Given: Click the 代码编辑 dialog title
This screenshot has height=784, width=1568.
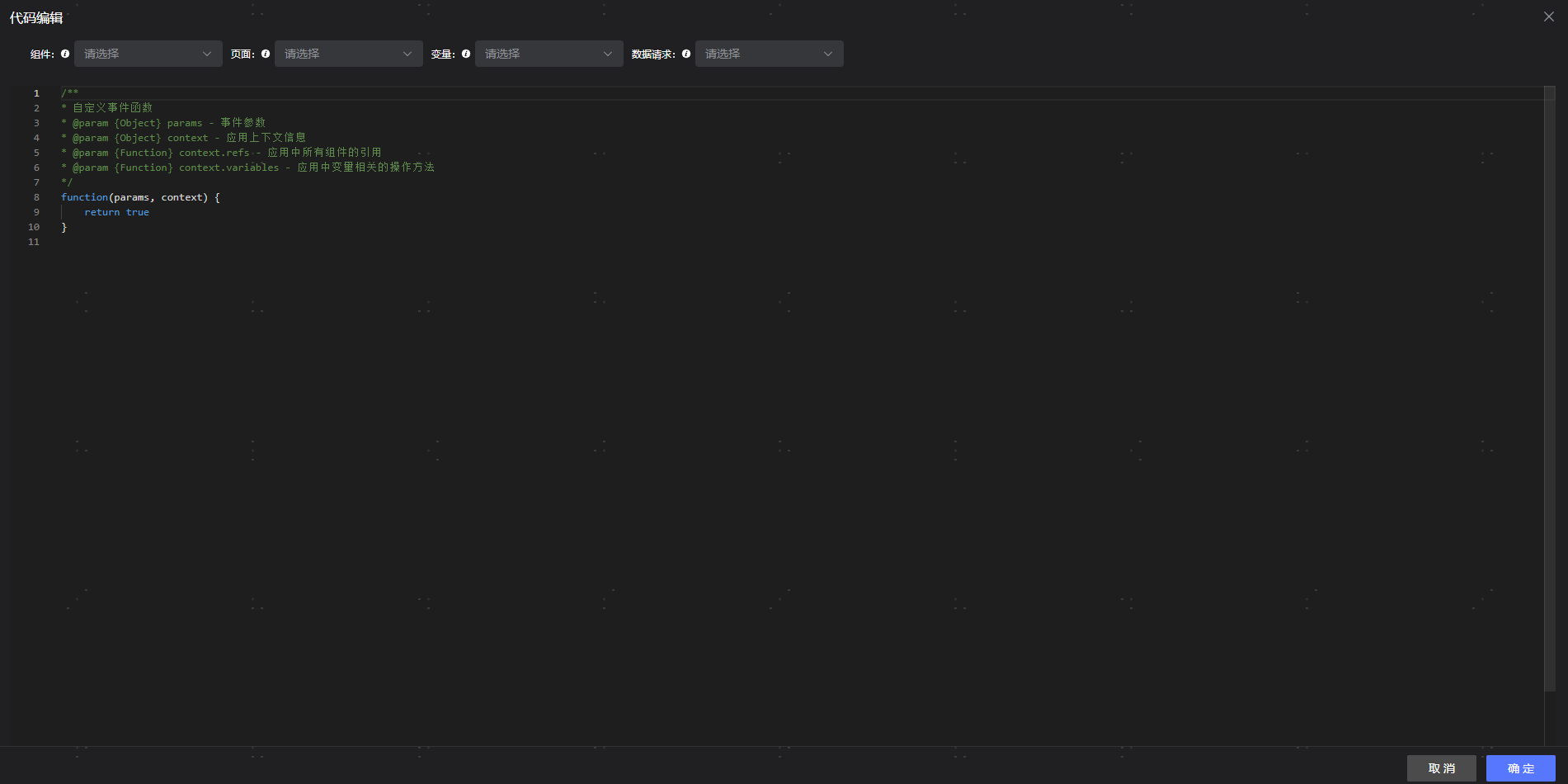Looking at the screenshot, I should pyautogui.click(x=36, y=17).
